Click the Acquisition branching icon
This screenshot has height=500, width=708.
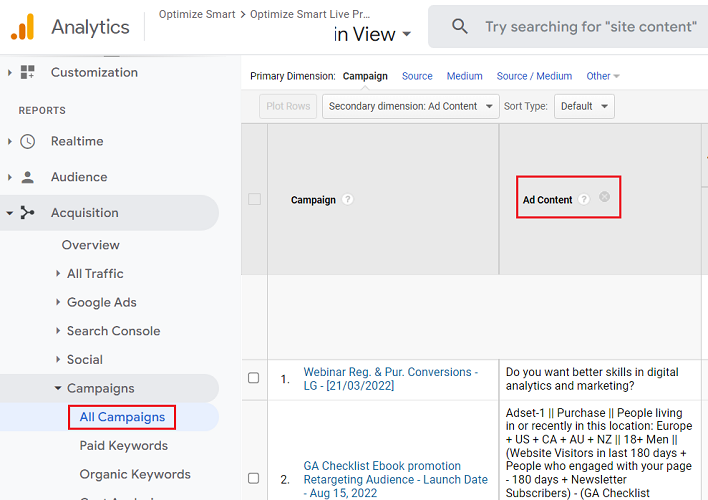[28, 213]
